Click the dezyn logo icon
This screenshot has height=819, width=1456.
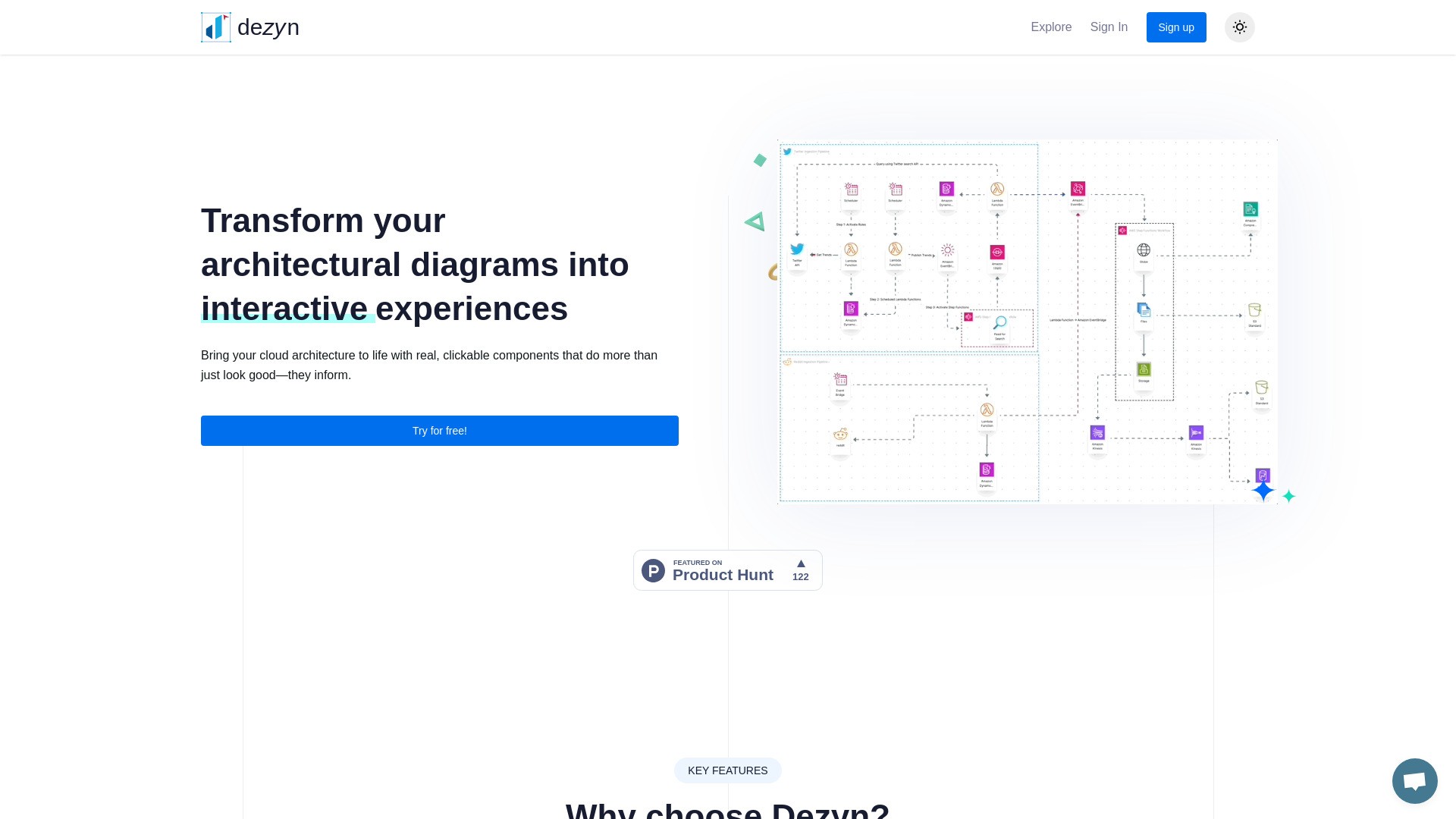(216, 27)
